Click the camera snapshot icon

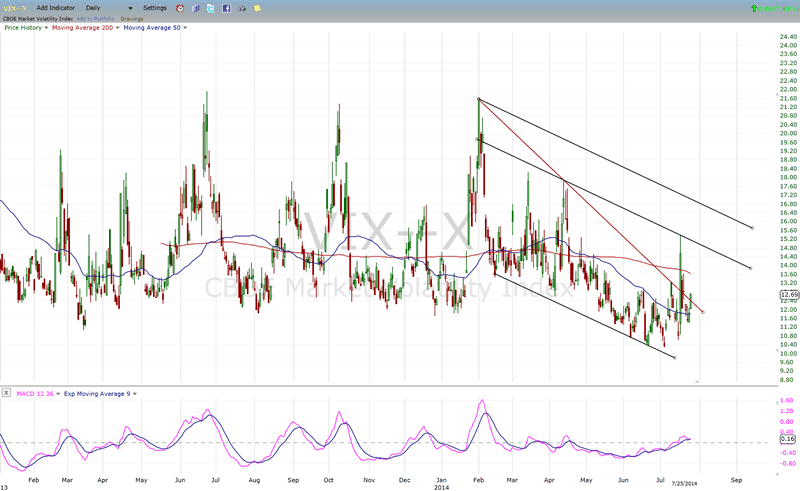(242, 8)
